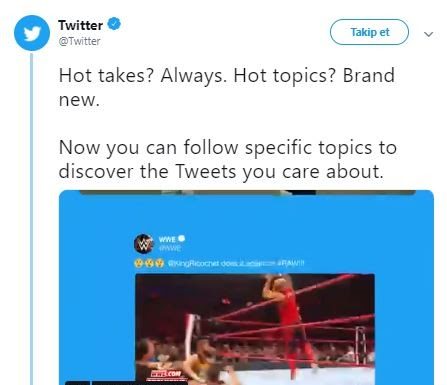Play the wrestling ring video clip
447x385 pixels.
click(x=255, y=329)
